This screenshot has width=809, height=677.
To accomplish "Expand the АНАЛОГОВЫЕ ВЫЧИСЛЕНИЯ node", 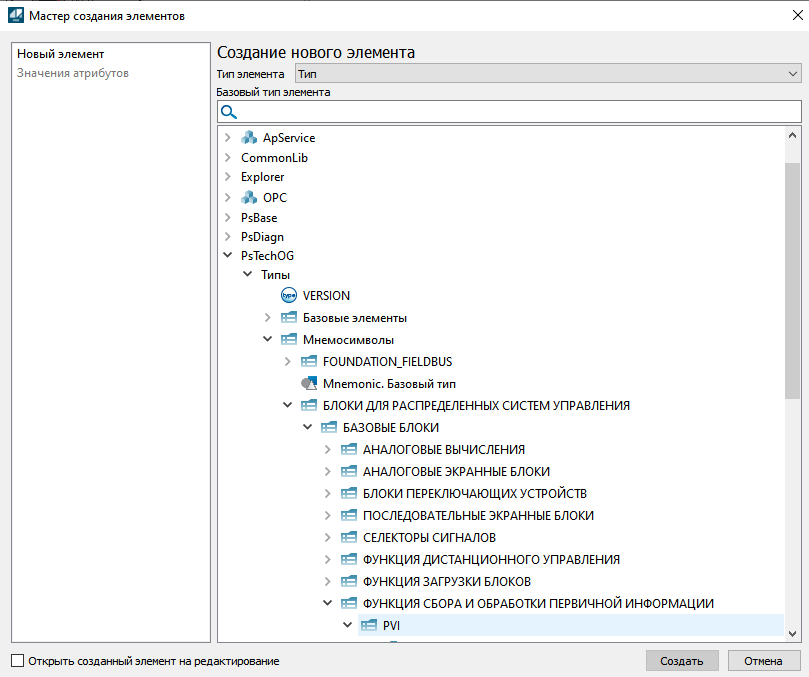I will point(328,450).
